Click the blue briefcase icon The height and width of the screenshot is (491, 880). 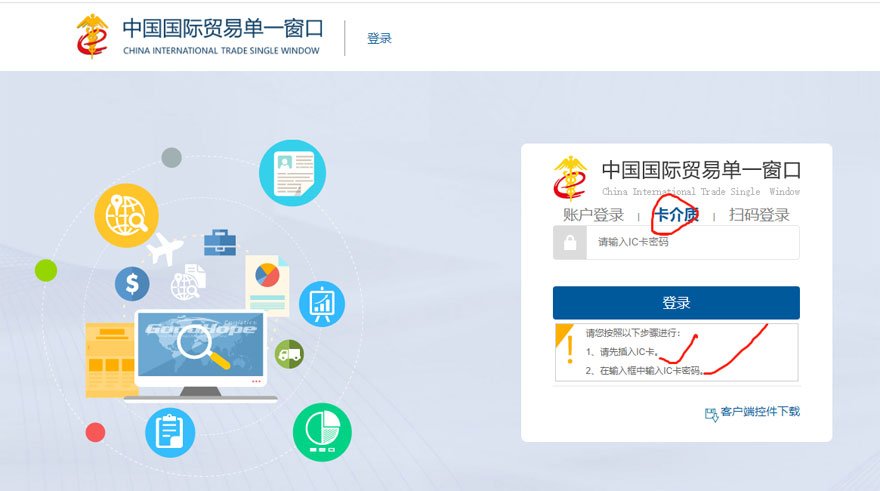tap(220, 242)
